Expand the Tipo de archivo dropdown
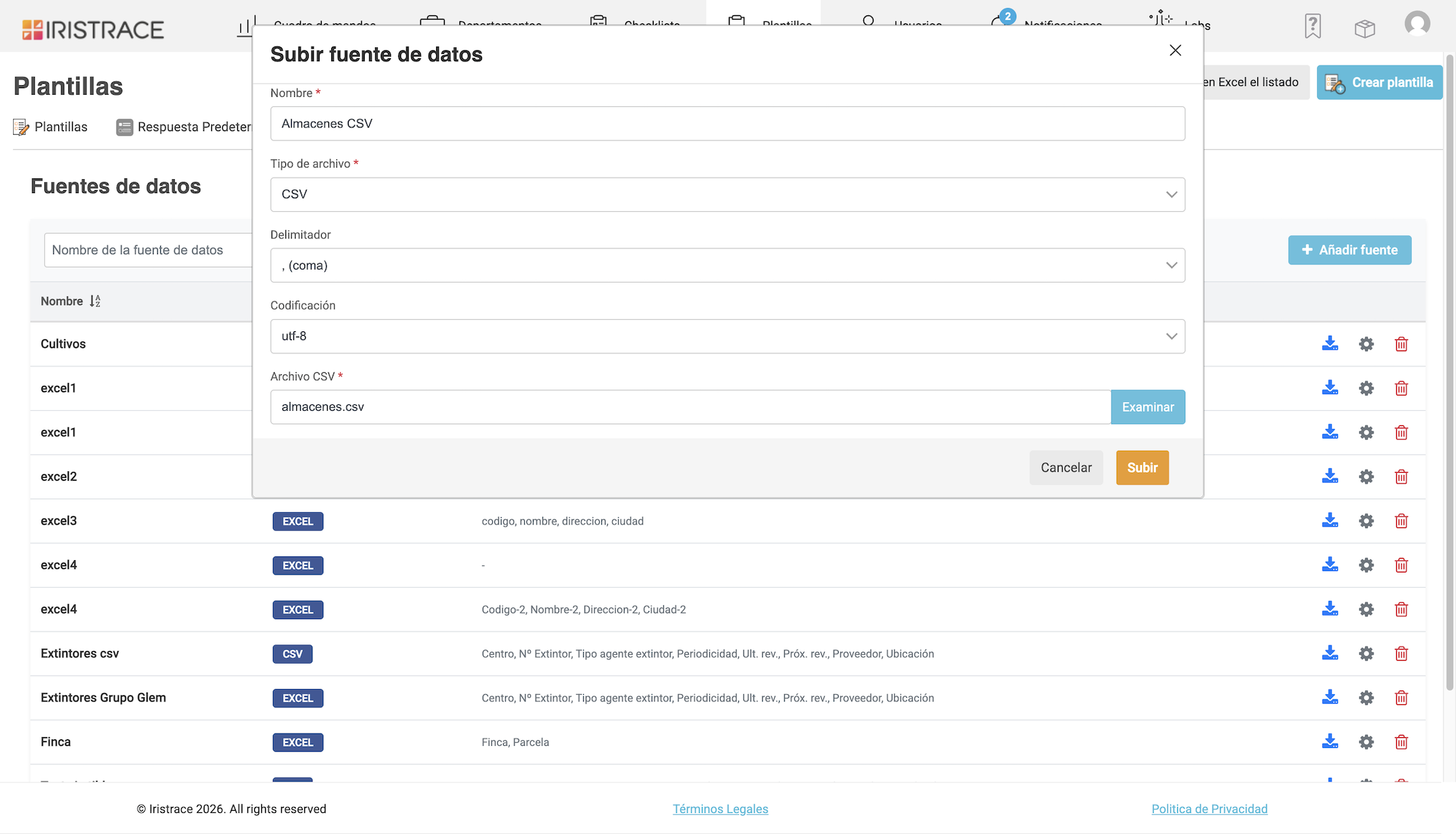 coord(727,194)
